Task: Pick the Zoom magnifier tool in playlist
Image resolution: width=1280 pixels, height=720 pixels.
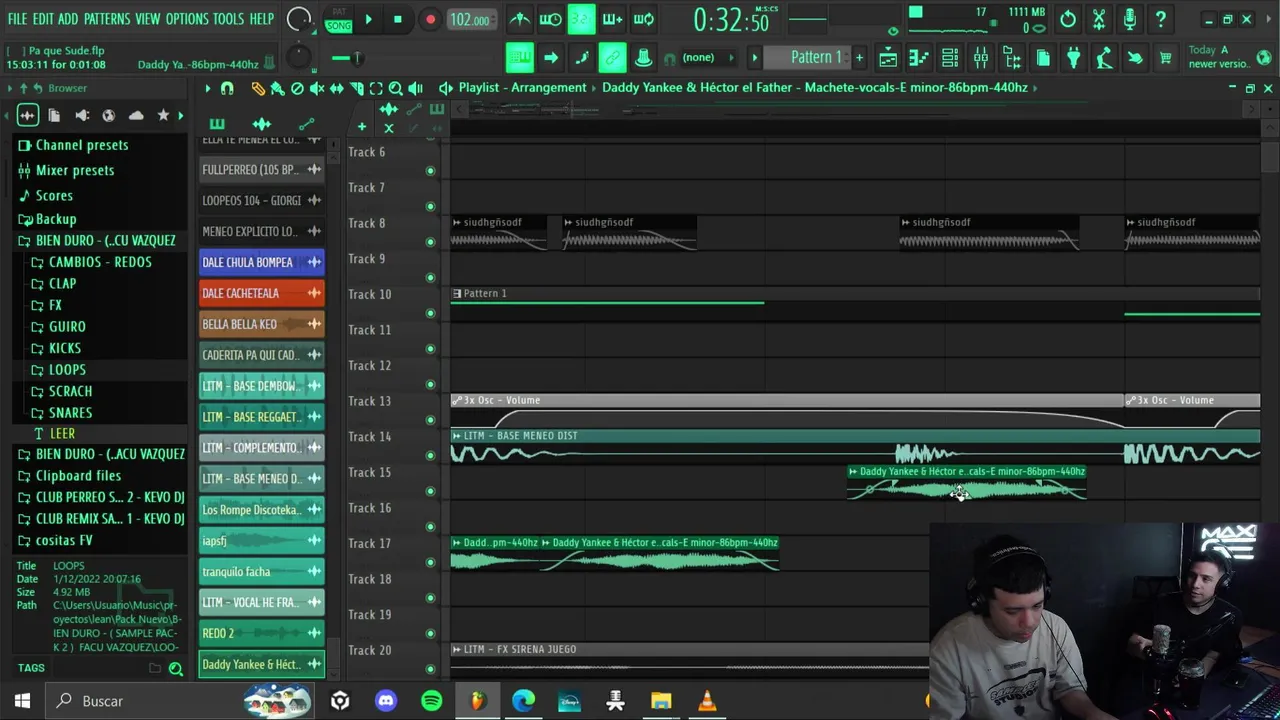Action: [396, 88]
